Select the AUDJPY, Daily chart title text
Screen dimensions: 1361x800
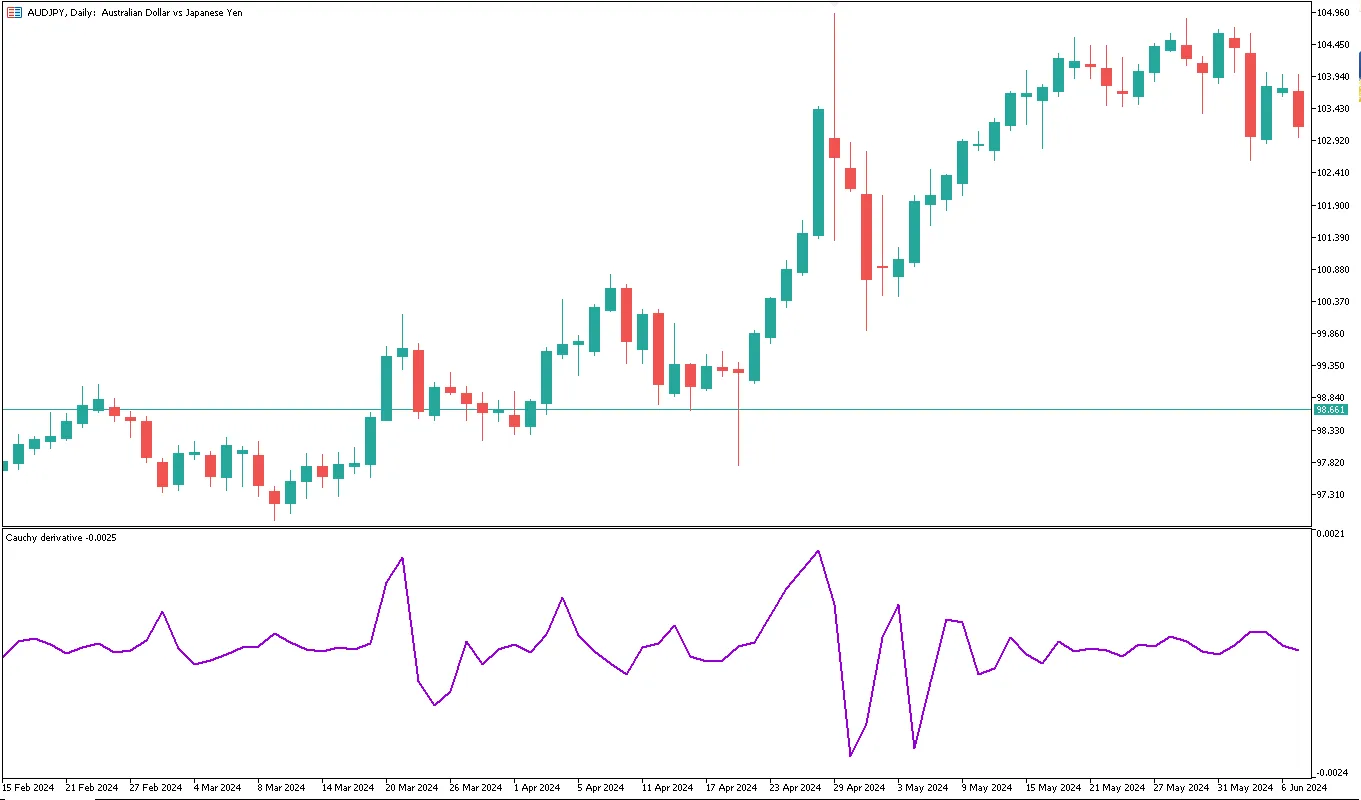135,12
